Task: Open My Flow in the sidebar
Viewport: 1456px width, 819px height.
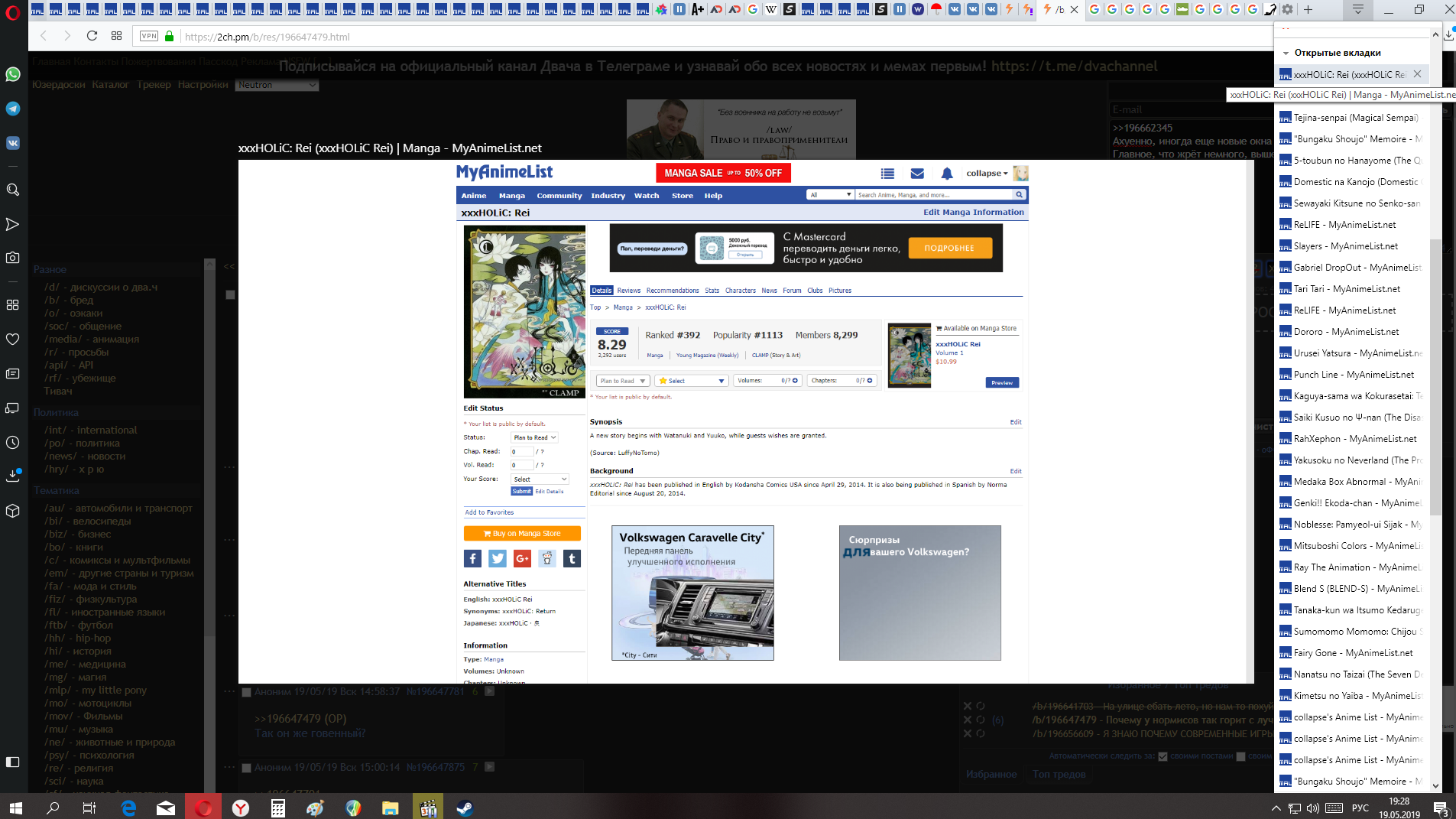Action: 12,224
